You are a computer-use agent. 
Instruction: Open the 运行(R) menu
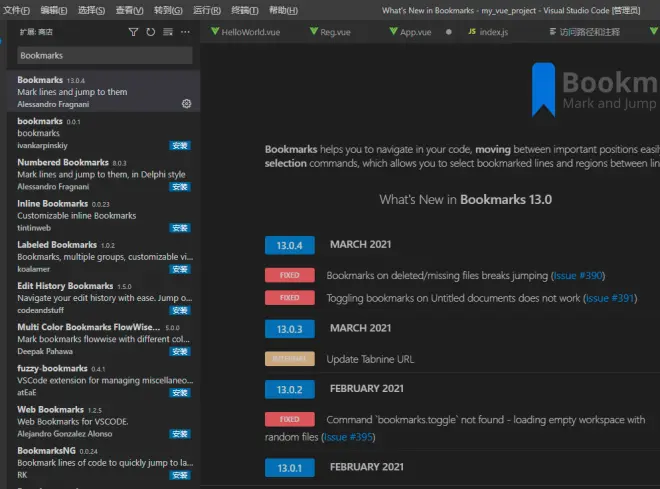(207, 10)
